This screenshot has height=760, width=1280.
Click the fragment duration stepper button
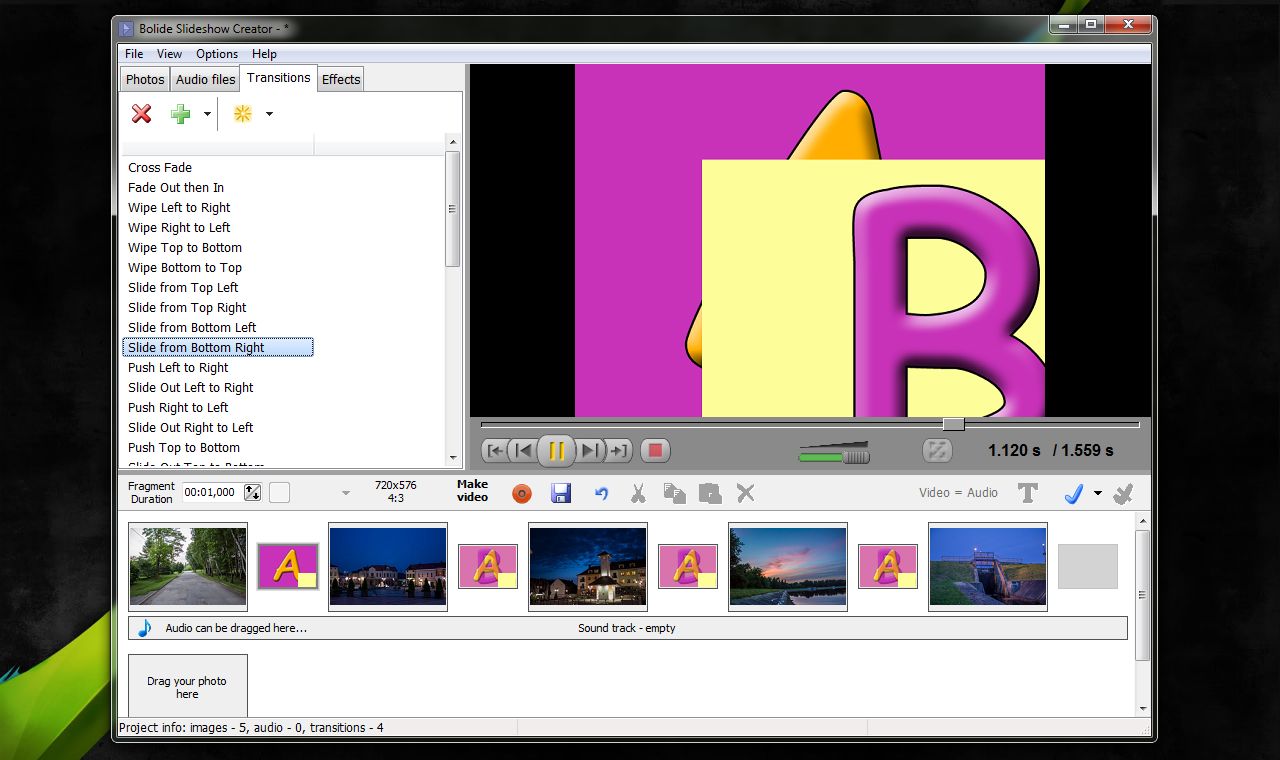pyautogui.click(x=252, y=492)
